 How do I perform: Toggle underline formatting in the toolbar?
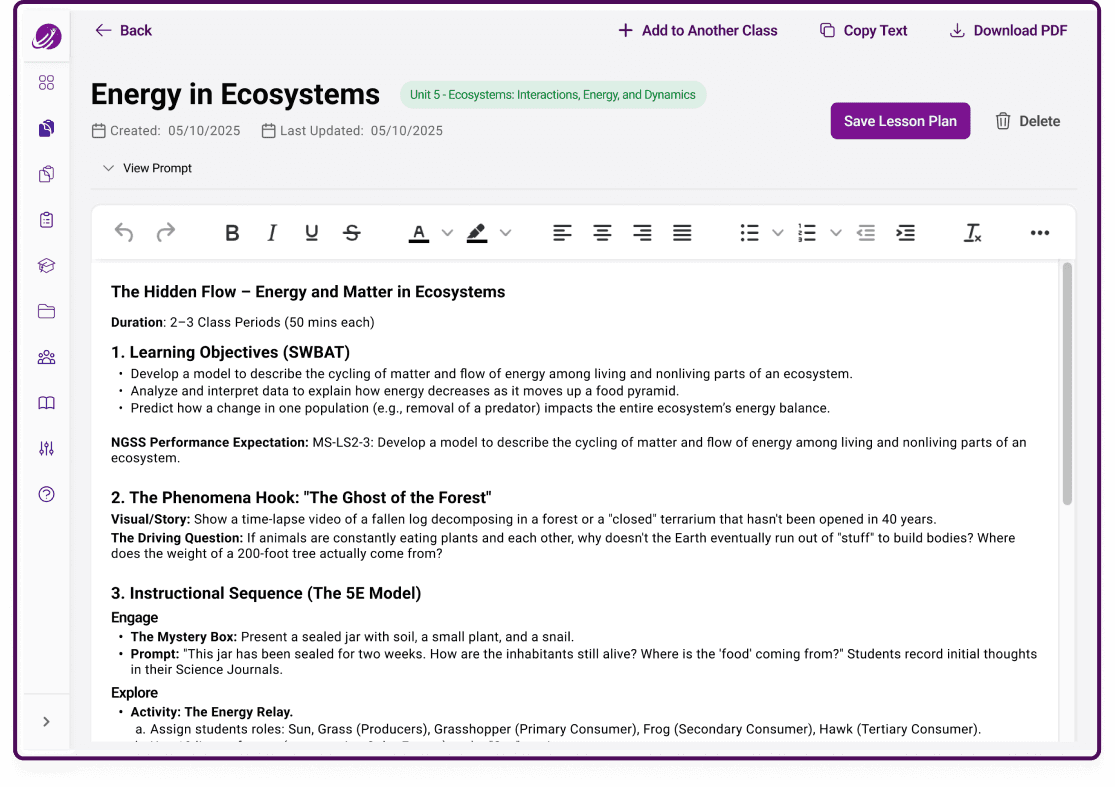pyautogui.click(x=312, y=232)
